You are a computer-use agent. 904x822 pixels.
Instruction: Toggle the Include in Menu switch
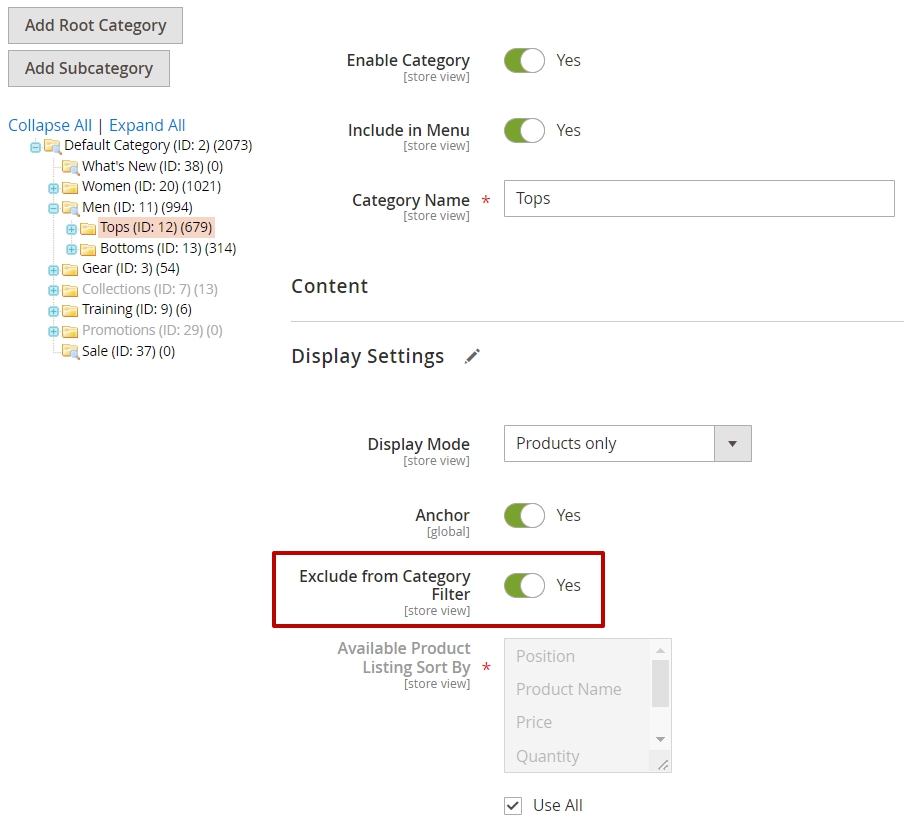(524, 130)
